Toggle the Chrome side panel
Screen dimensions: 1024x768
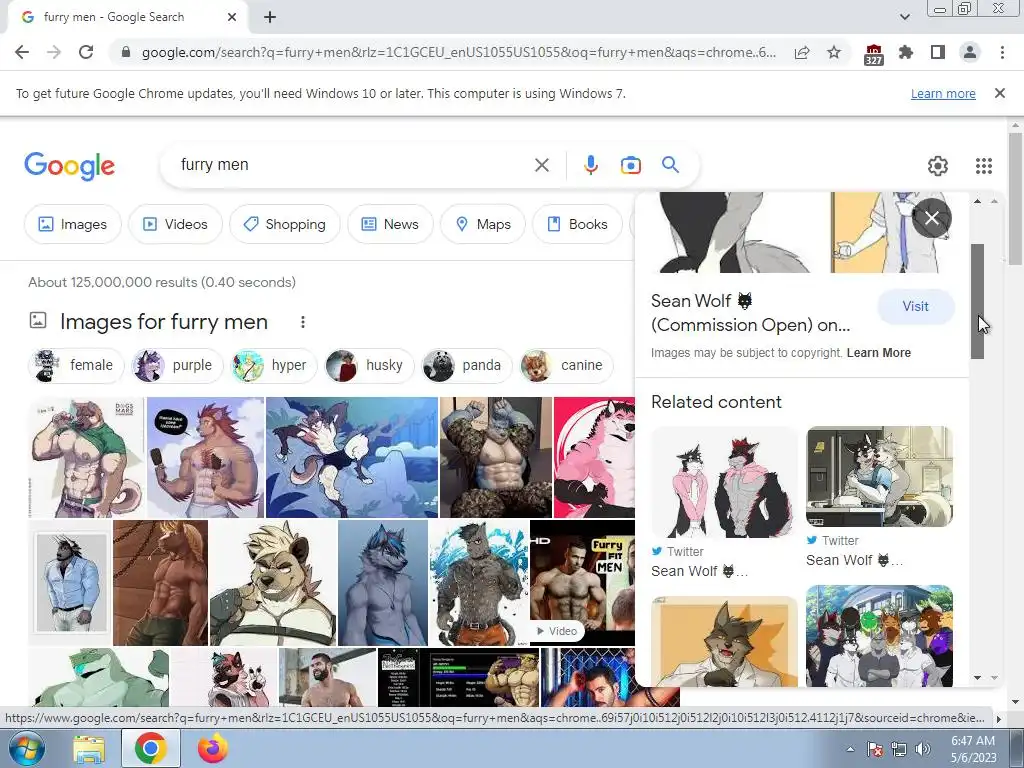tap(938, 52)
